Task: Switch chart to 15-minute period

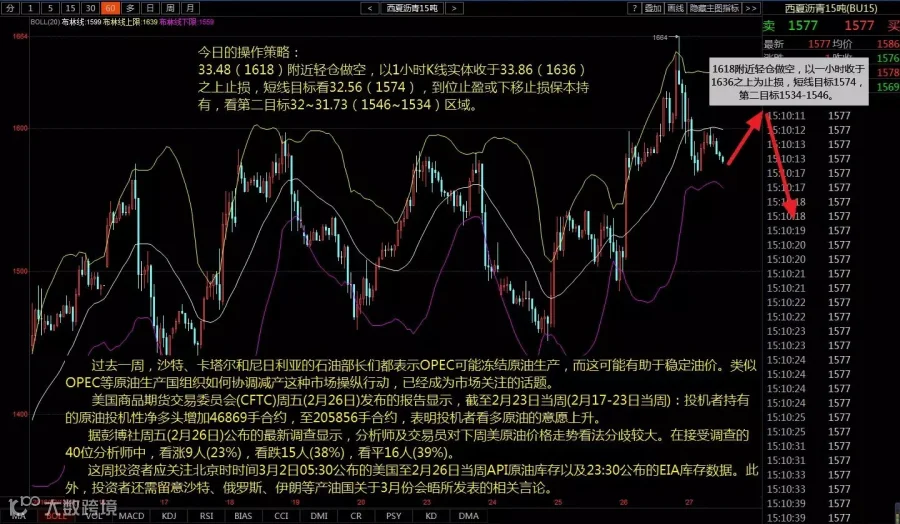Action: (x=70, y=8)
